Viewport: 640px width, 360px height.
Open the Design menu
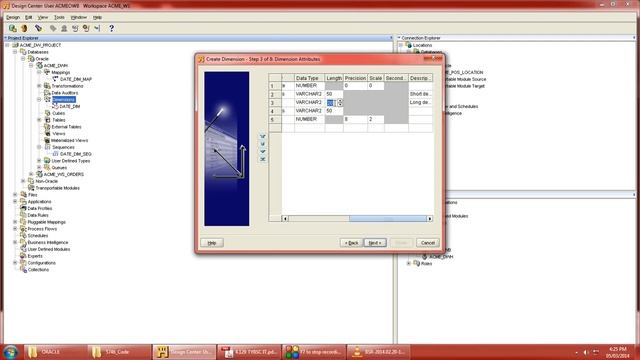click(13, 18)
